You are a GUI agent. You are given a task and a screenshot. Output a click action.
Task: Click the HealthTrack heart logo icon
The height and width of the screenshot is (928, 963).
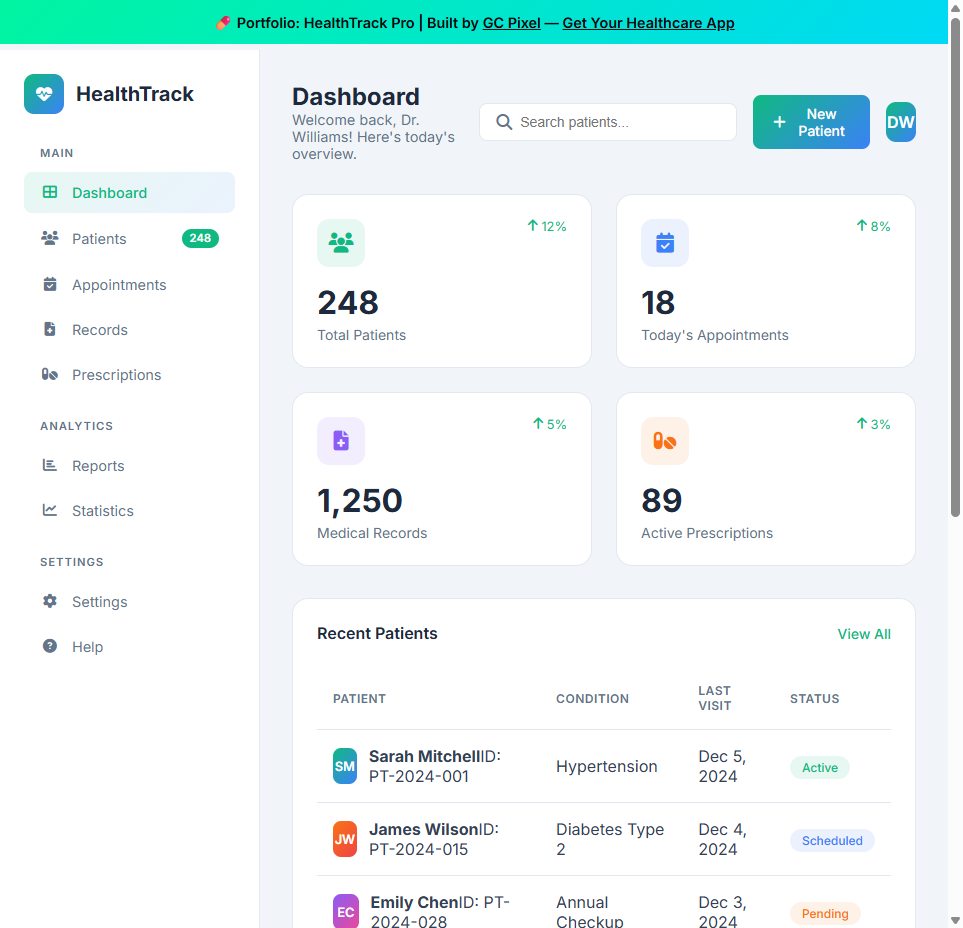click(43, 93)
